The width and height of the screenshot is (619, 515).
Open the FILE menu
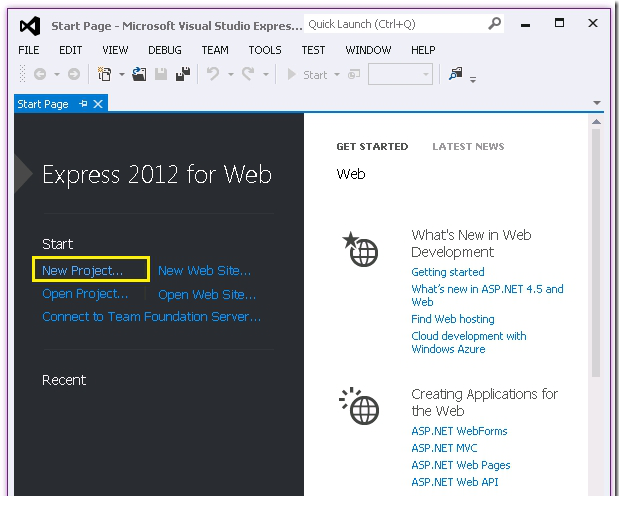(x=29, y=50)
